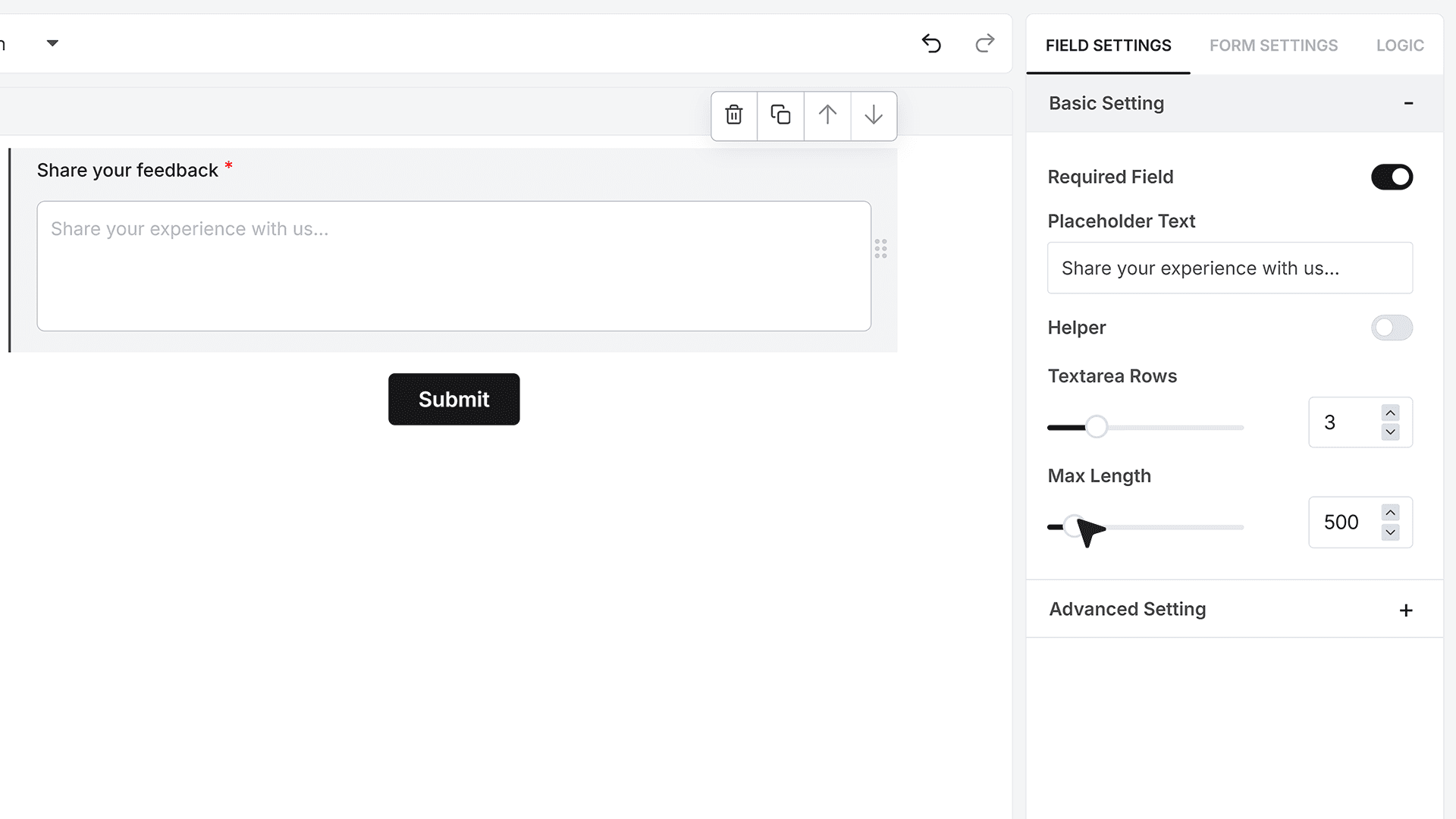This screenshot has width=1456, height=819.
Task: Increase Max Length with up stepper
Action: [x=1390, y=513]
